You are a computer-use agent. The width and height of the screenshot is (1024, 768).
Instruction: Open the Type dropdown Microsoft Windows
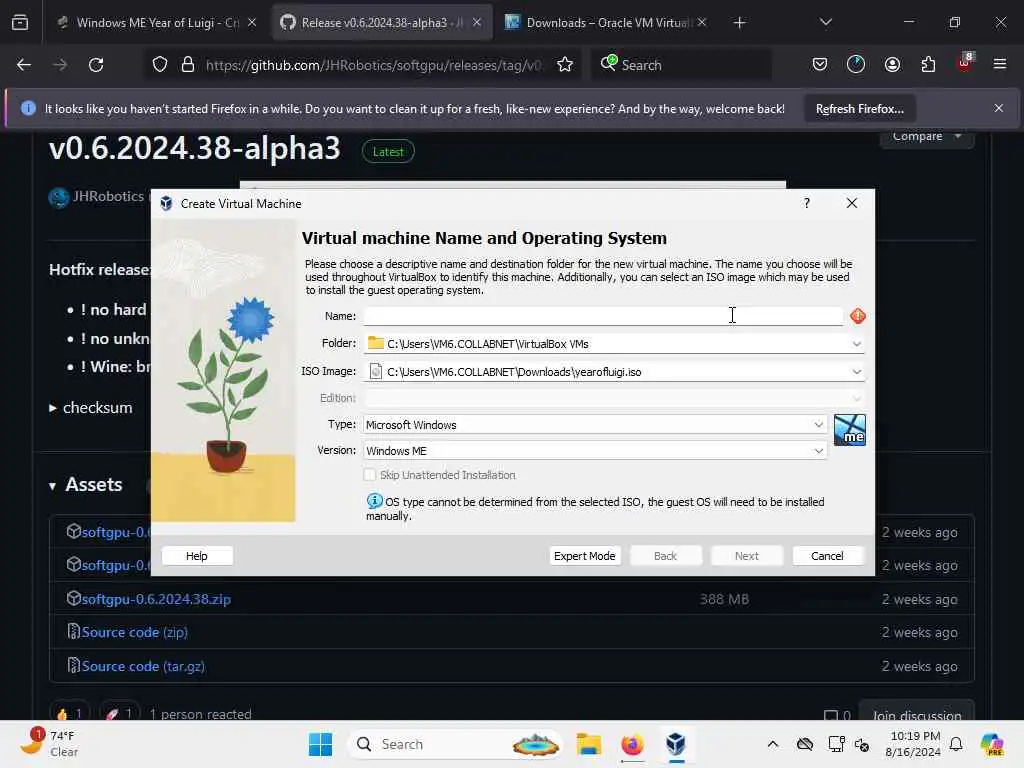click(595, 424)
